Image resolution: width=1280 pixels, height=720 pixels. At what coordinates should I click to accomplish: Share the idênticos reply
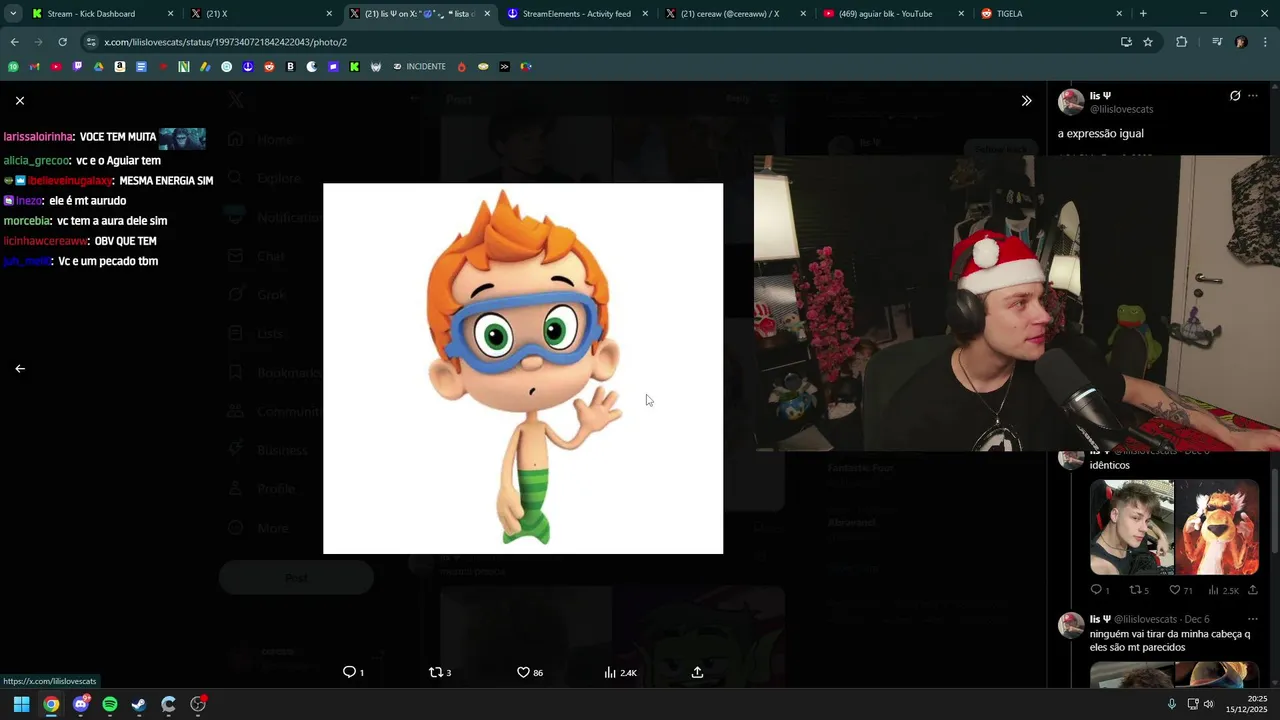coord(1253,590)
